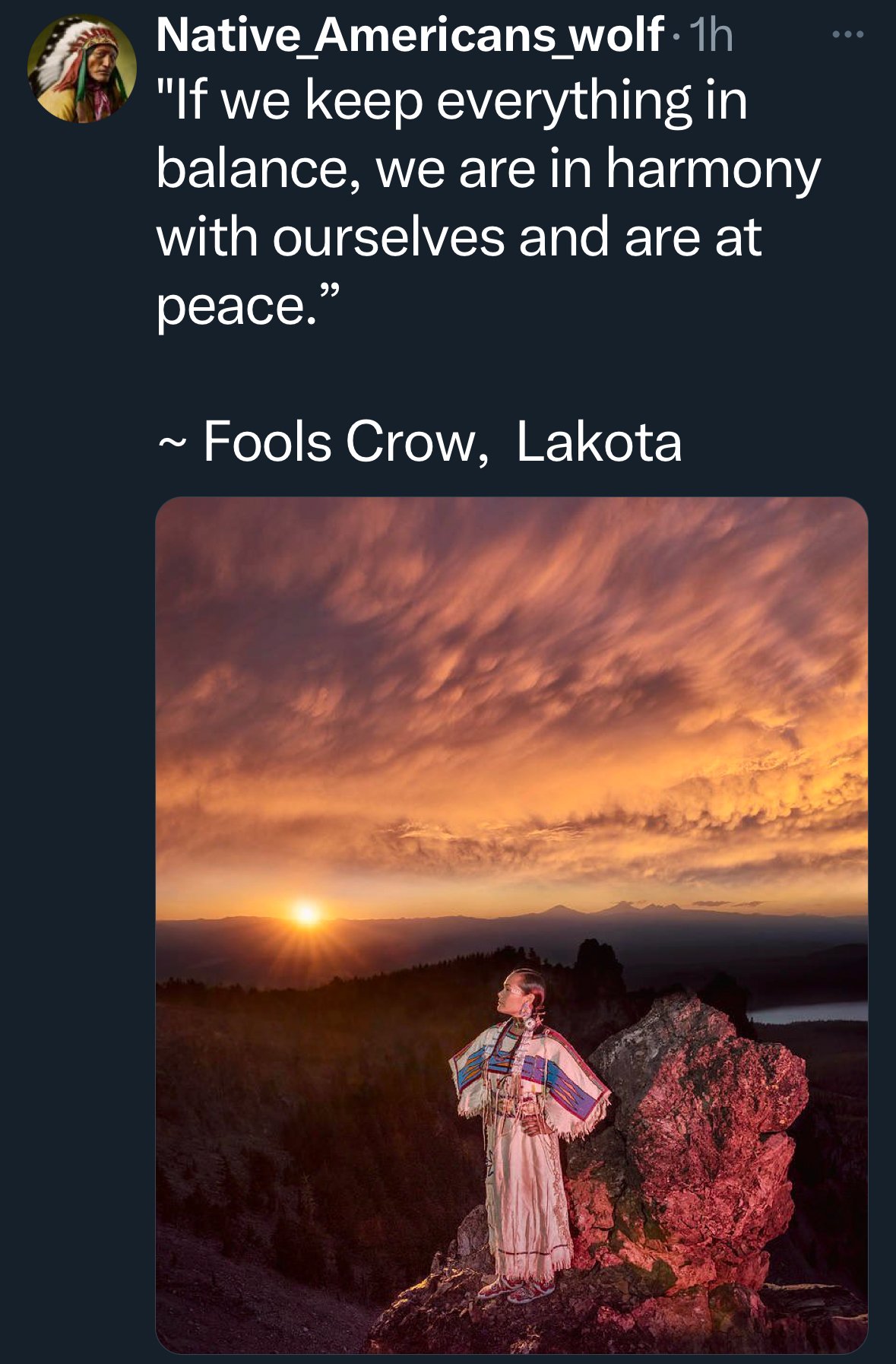Click the word "harmony" in the tweet
Screen dimensions: 896x1364
tap(713, 170)
